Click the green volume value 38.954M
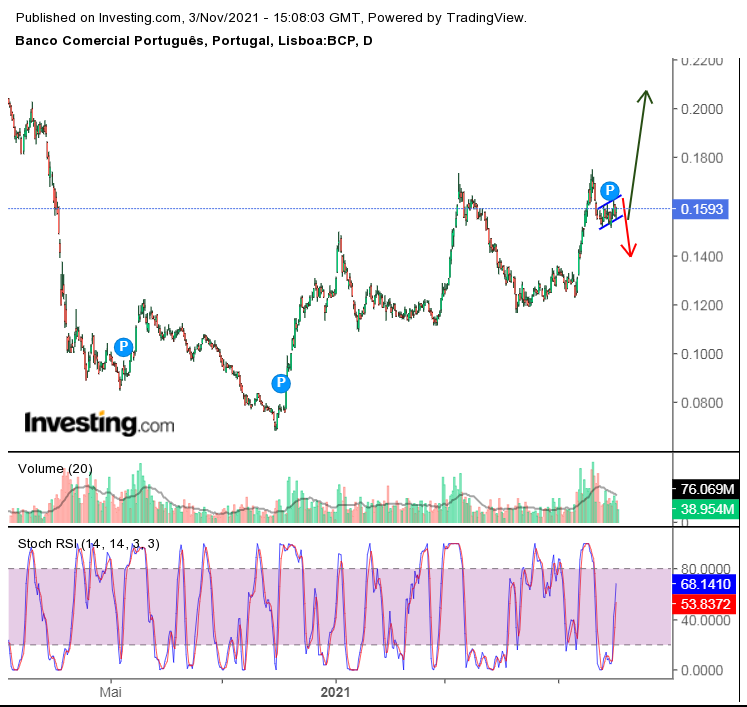This screenshot has width=747, height=707. coord(706,509)
